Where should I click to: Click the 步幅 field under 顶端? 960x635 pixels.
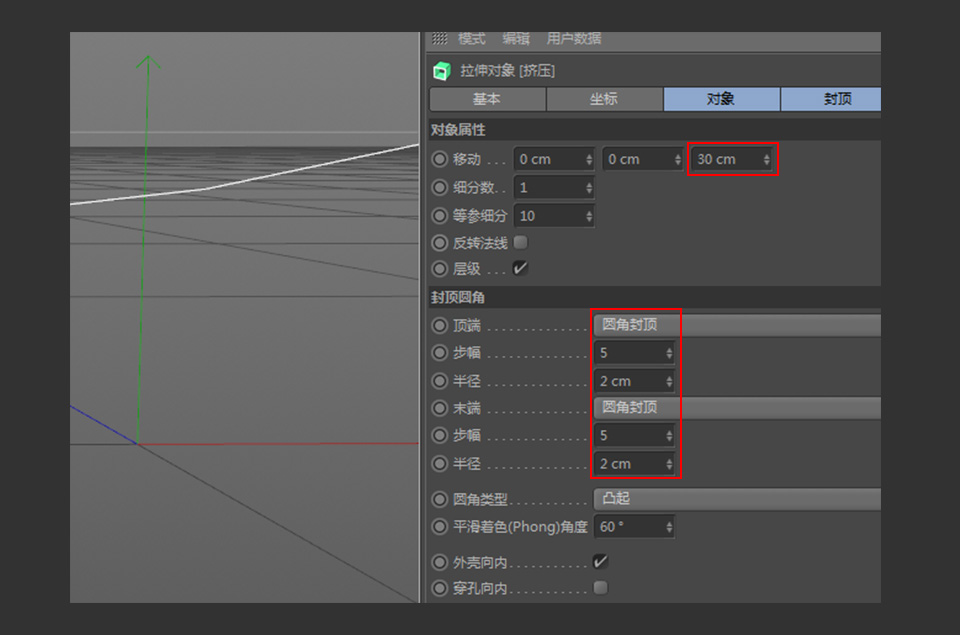pyautogui.click(x=634, y=353)
